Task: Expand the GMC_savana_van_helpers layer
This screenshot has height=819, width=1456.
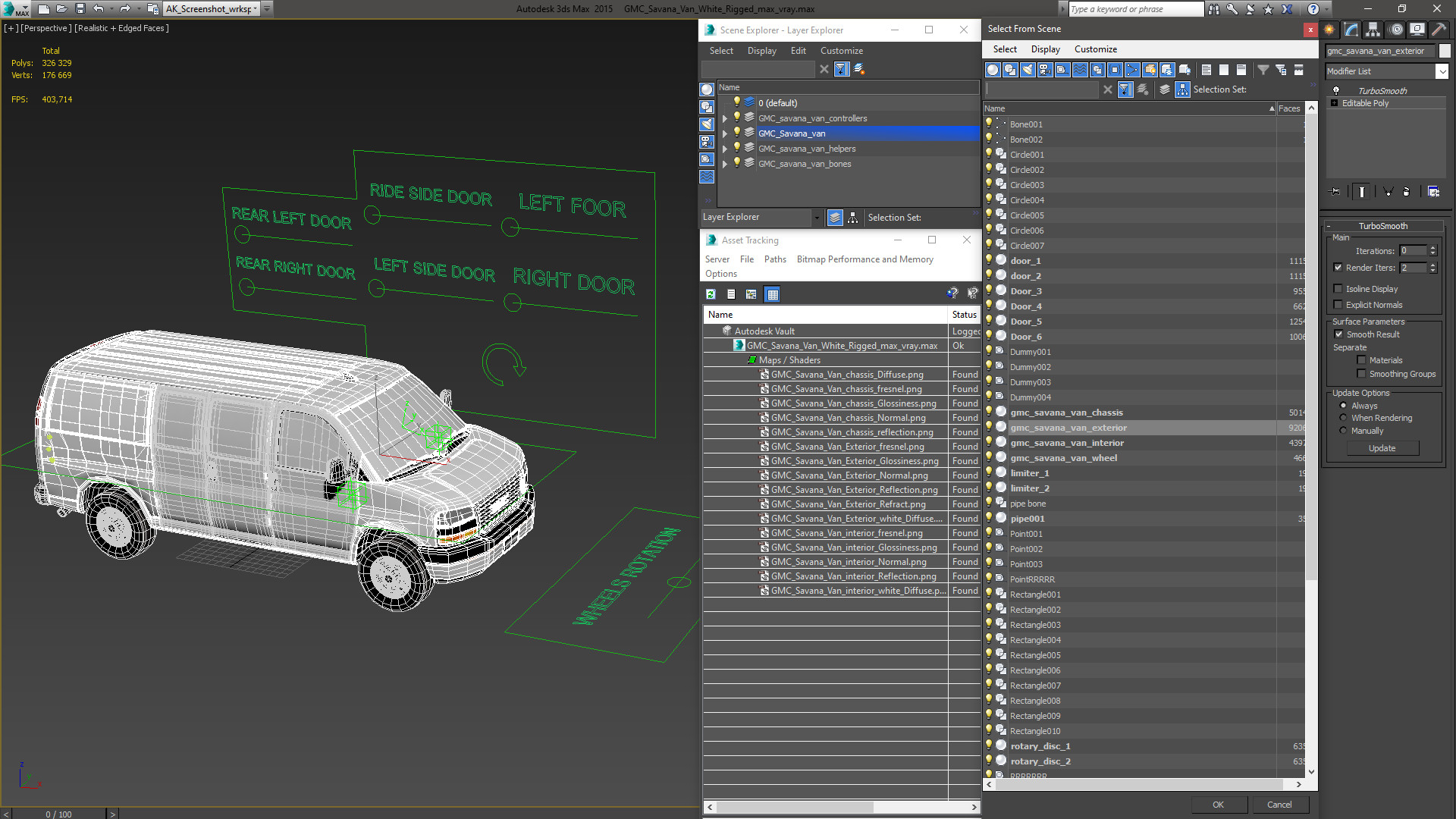Action: (724, 149)
